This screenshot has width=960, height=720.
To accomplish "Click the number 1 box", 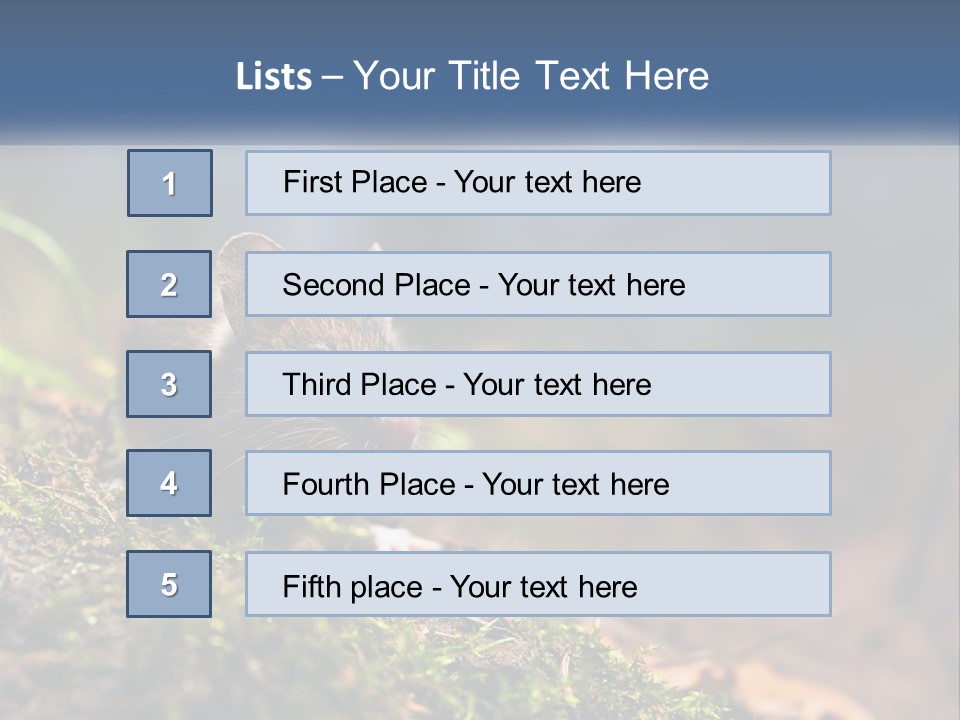I will click(x=170, y=183).
